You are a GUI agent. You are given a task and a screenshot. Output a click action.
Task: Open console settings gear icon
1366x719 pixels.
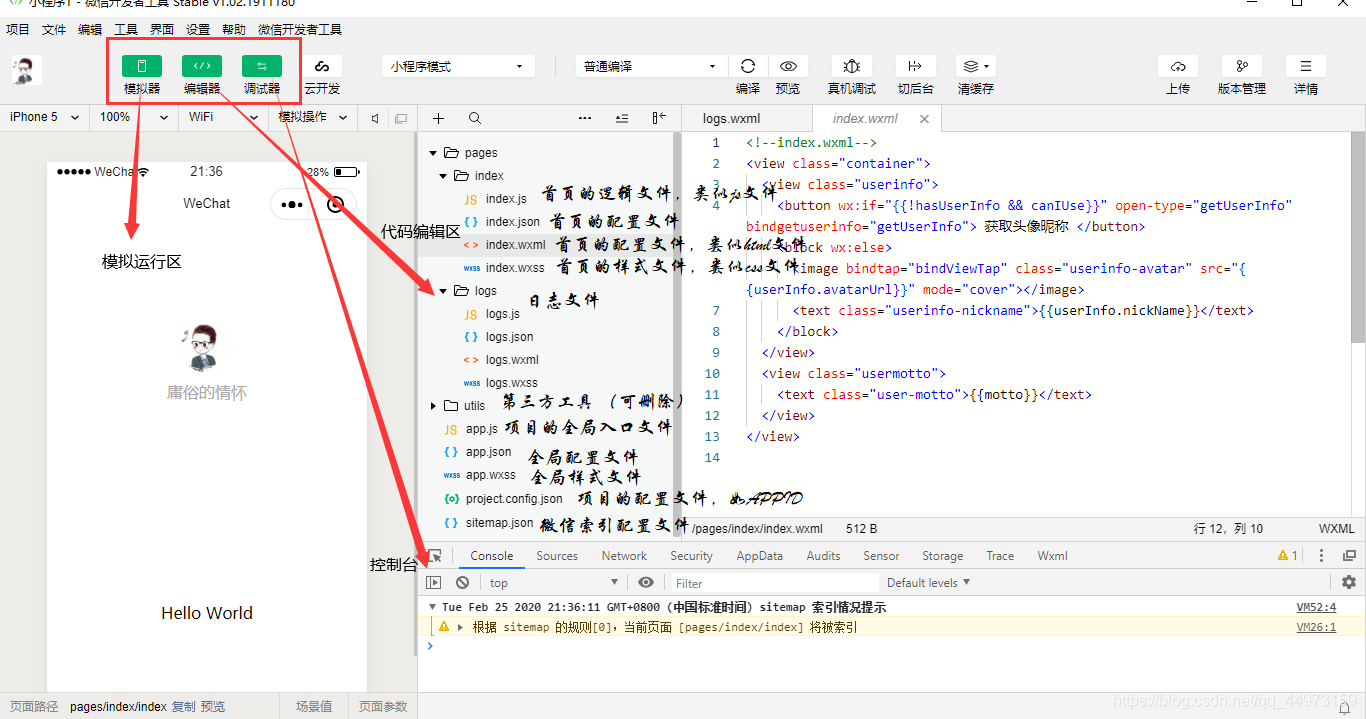tap(1349, 582)
